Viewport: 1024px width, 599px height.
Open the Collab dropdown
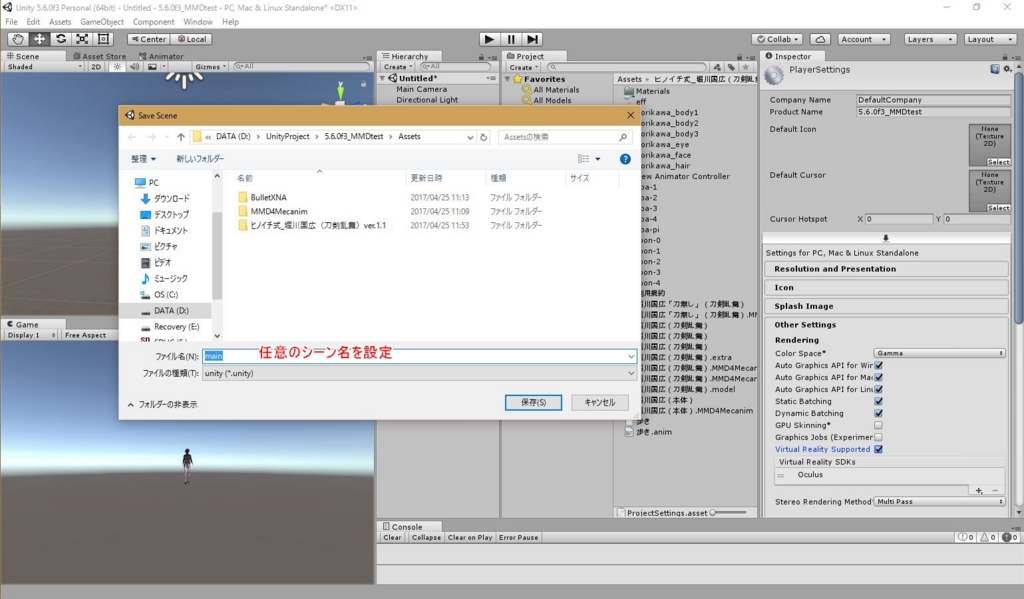(x=777, y=39)
